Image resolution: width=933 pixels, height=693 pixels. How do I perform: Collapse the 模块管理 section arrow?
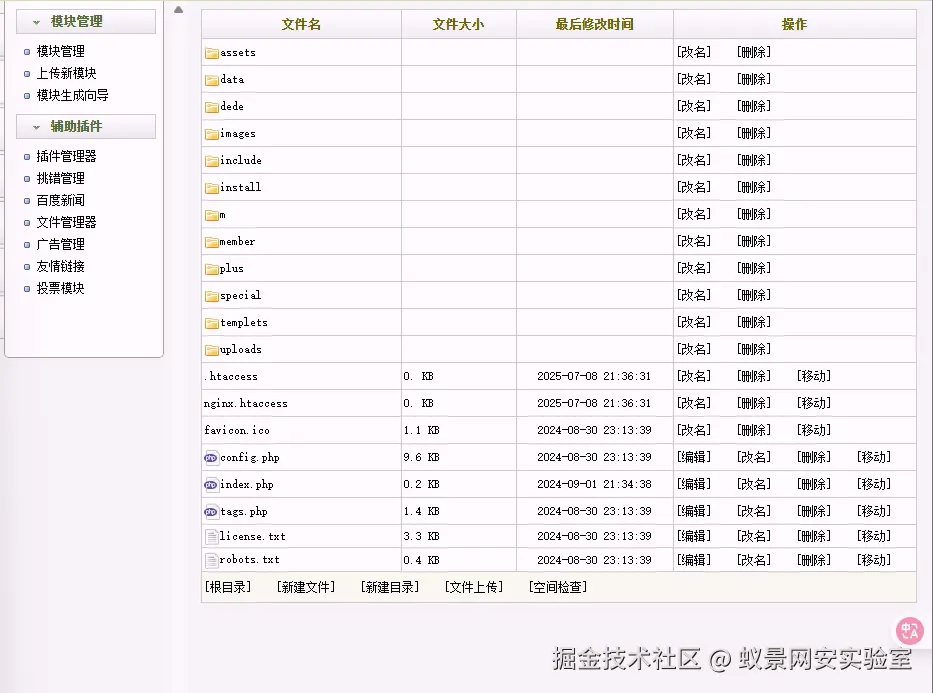point(36,22)
